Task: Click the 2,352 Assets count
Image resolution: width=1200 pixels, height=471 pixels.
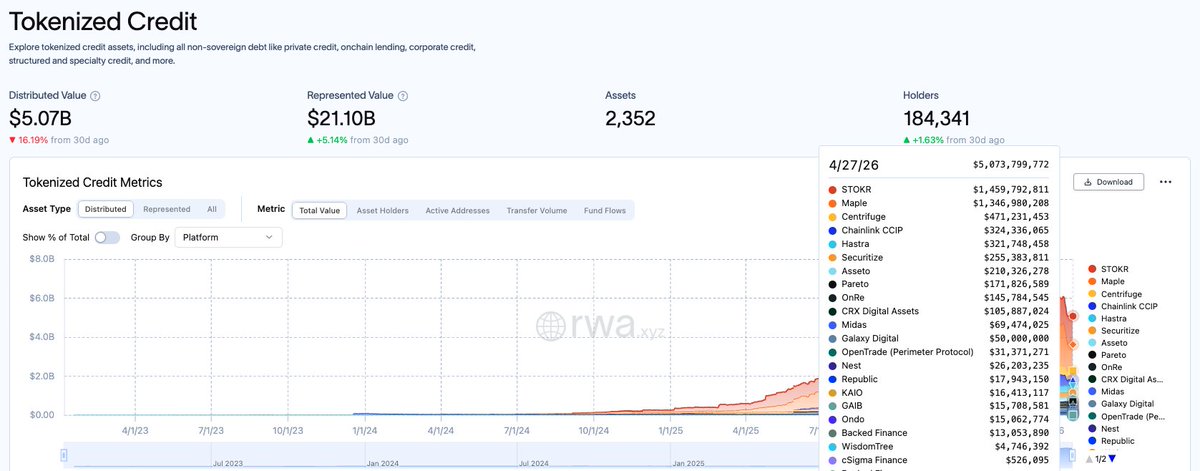Action: [x=630, y=118]
